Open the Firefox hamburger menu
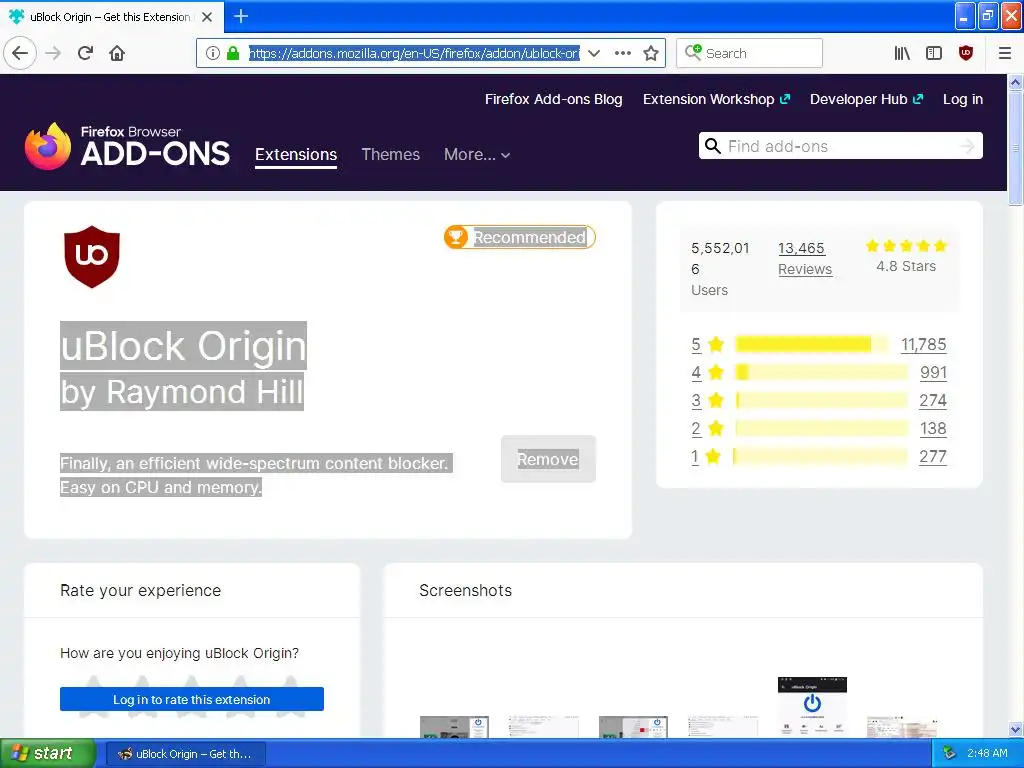The width and height of the screenshot is (1024, 768). [1005, 53]
